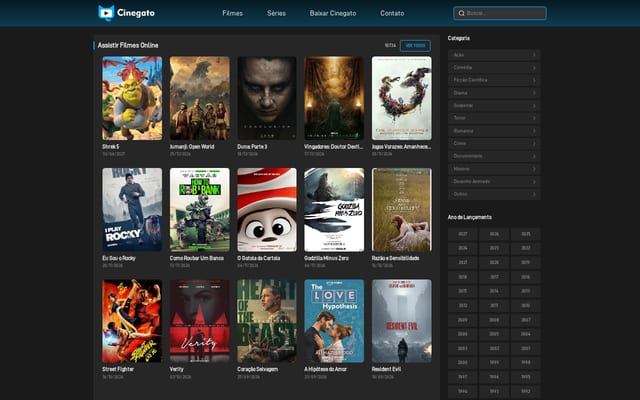
Task: Choose the 2003 year button
Action: 462,348
